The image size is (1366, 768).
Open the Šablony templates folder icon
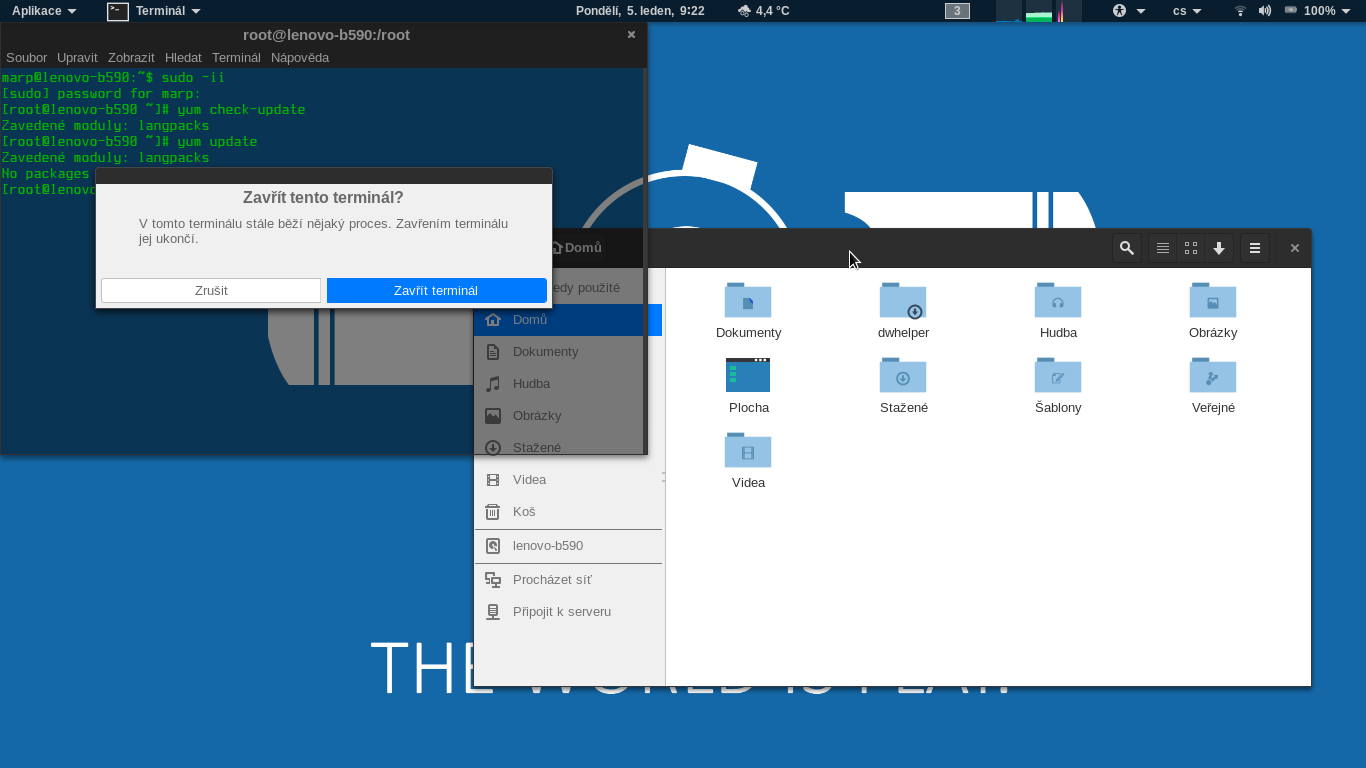pyautogui.click(x=1058, y=375)
